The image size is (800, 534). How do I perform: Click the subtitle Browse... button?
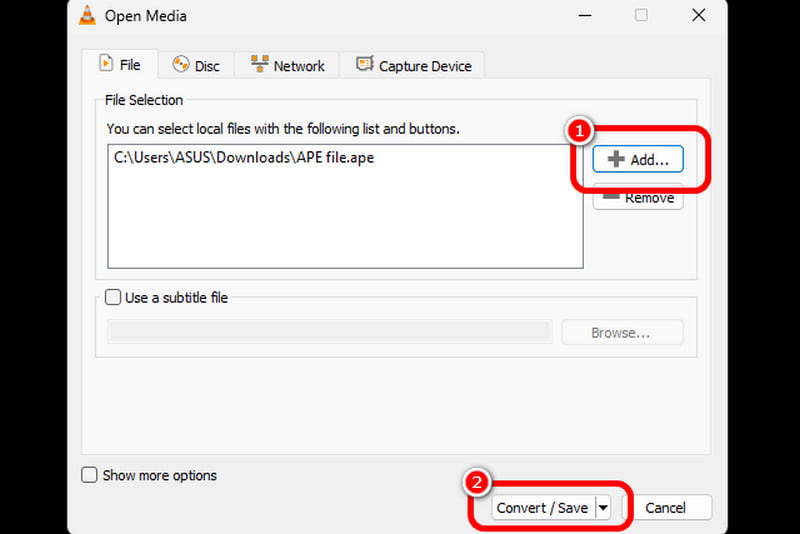click(622, 333)
